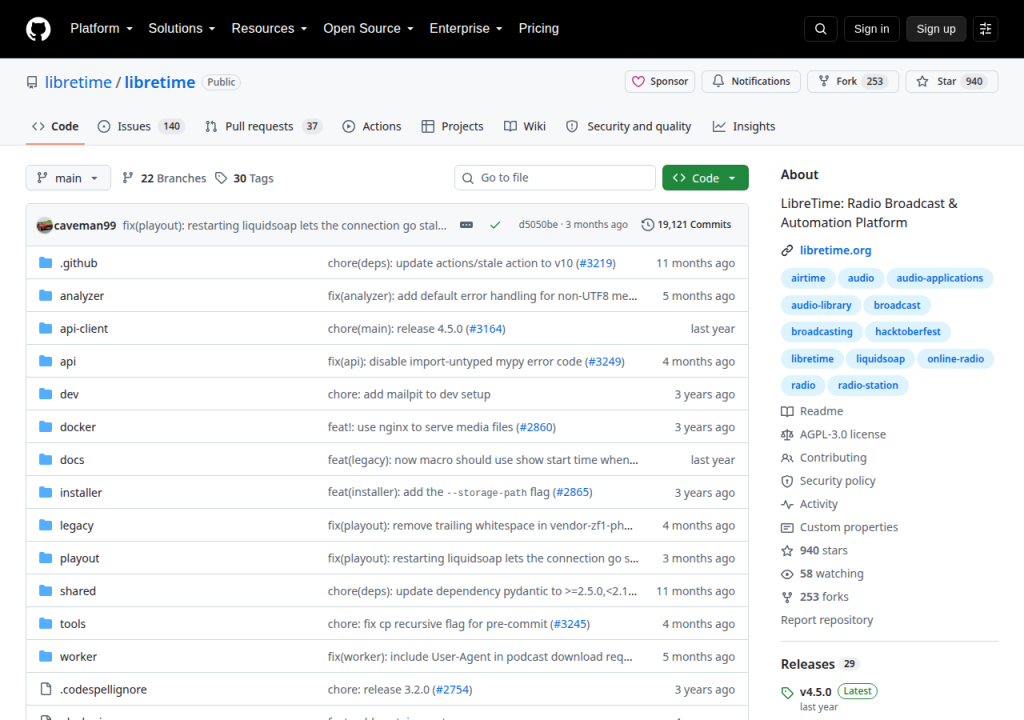
Task: Open the search magnifier button
Action: [820, 29]
